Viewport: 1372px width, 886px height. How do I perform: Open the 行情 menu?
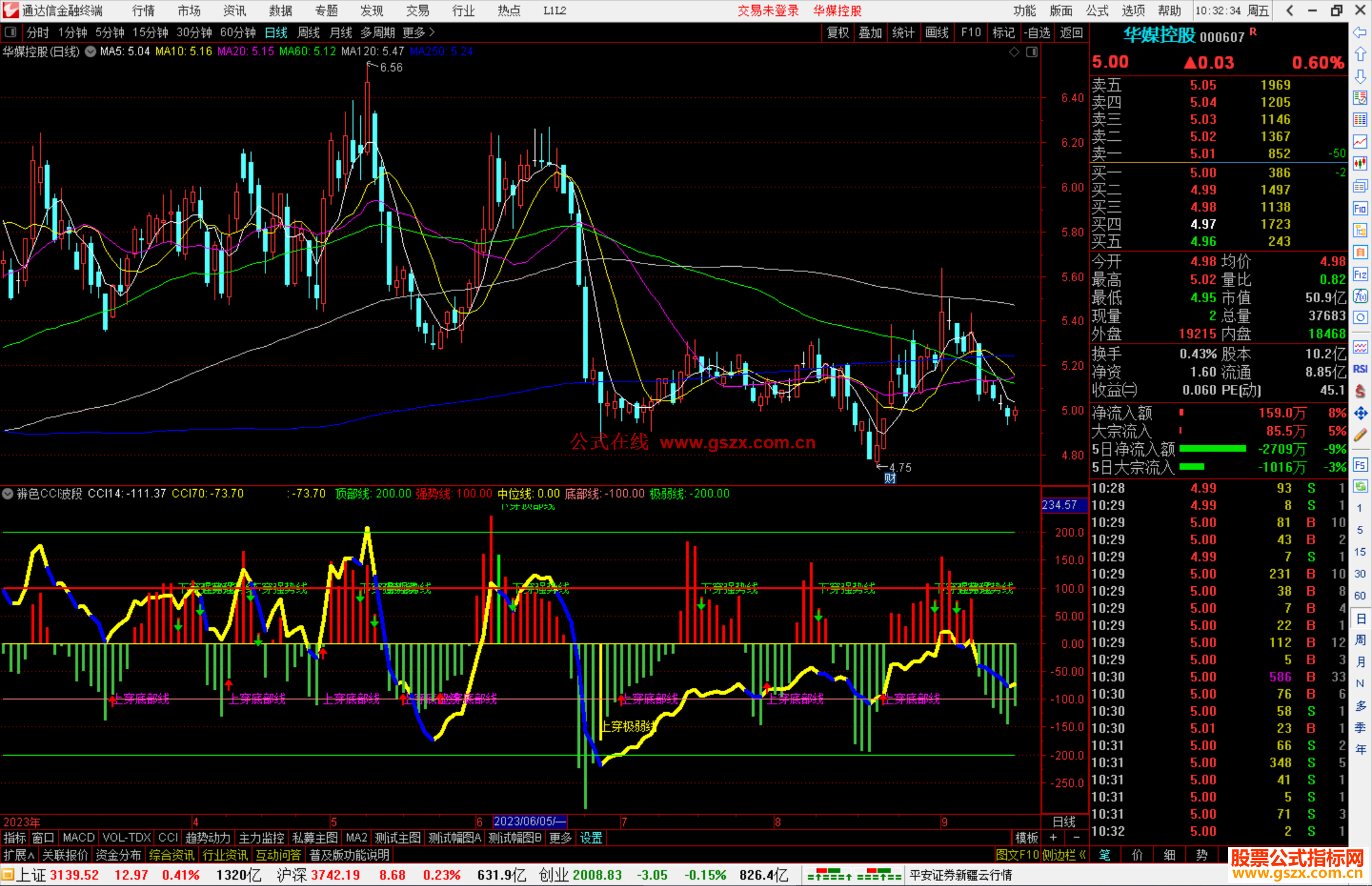click(x=144, y=11)
